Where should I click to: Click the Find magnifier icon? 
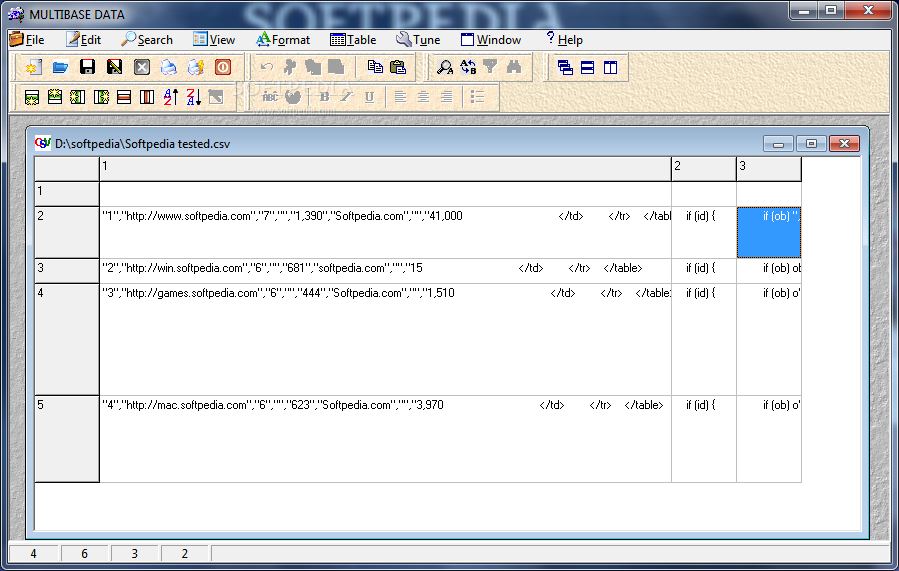[x=444, y=67]
